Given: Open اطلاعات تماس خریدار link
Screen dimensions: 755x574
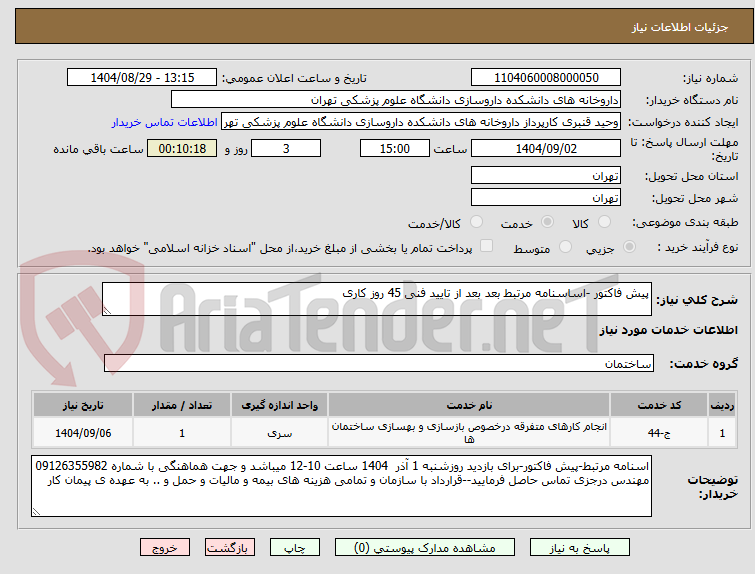Looking at the screenshot, I should [165, 122].
